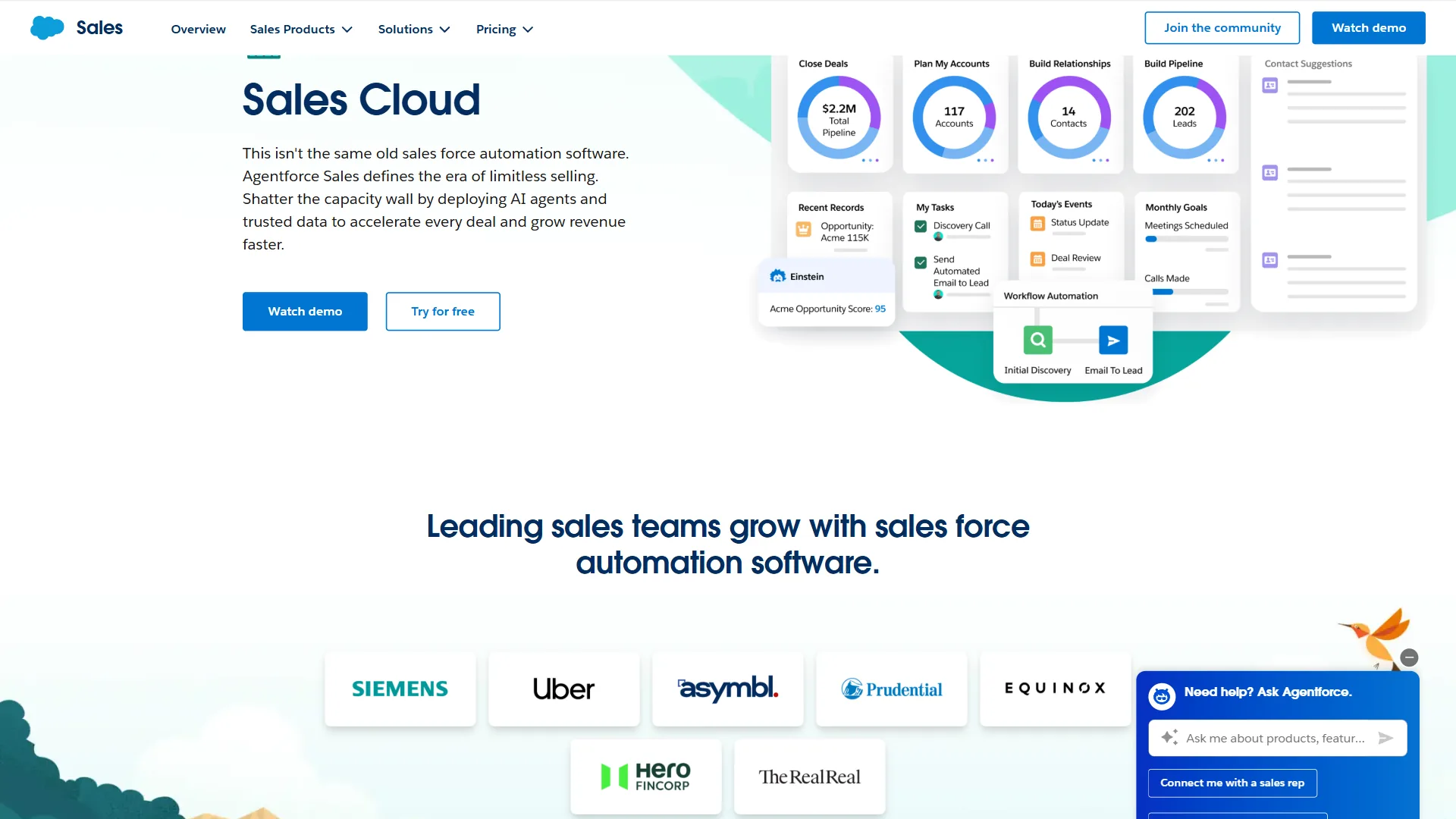
Task: Click the first Contact Suggestions contact icon
Action: coord(1269,86)
